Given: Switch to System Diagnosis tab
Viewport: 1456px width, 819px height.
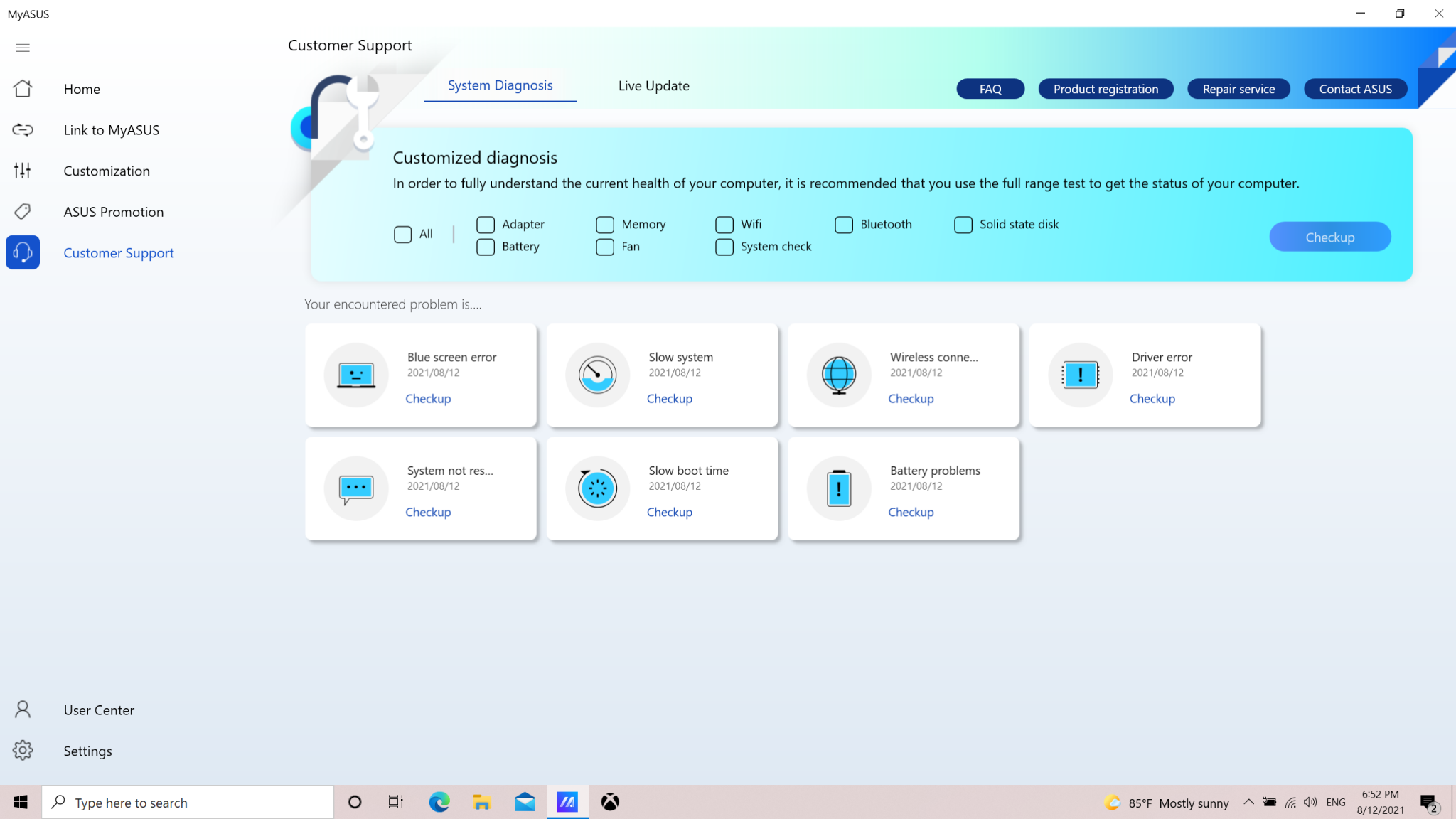Looking at the screenshot, I should (x=500, y=85).
